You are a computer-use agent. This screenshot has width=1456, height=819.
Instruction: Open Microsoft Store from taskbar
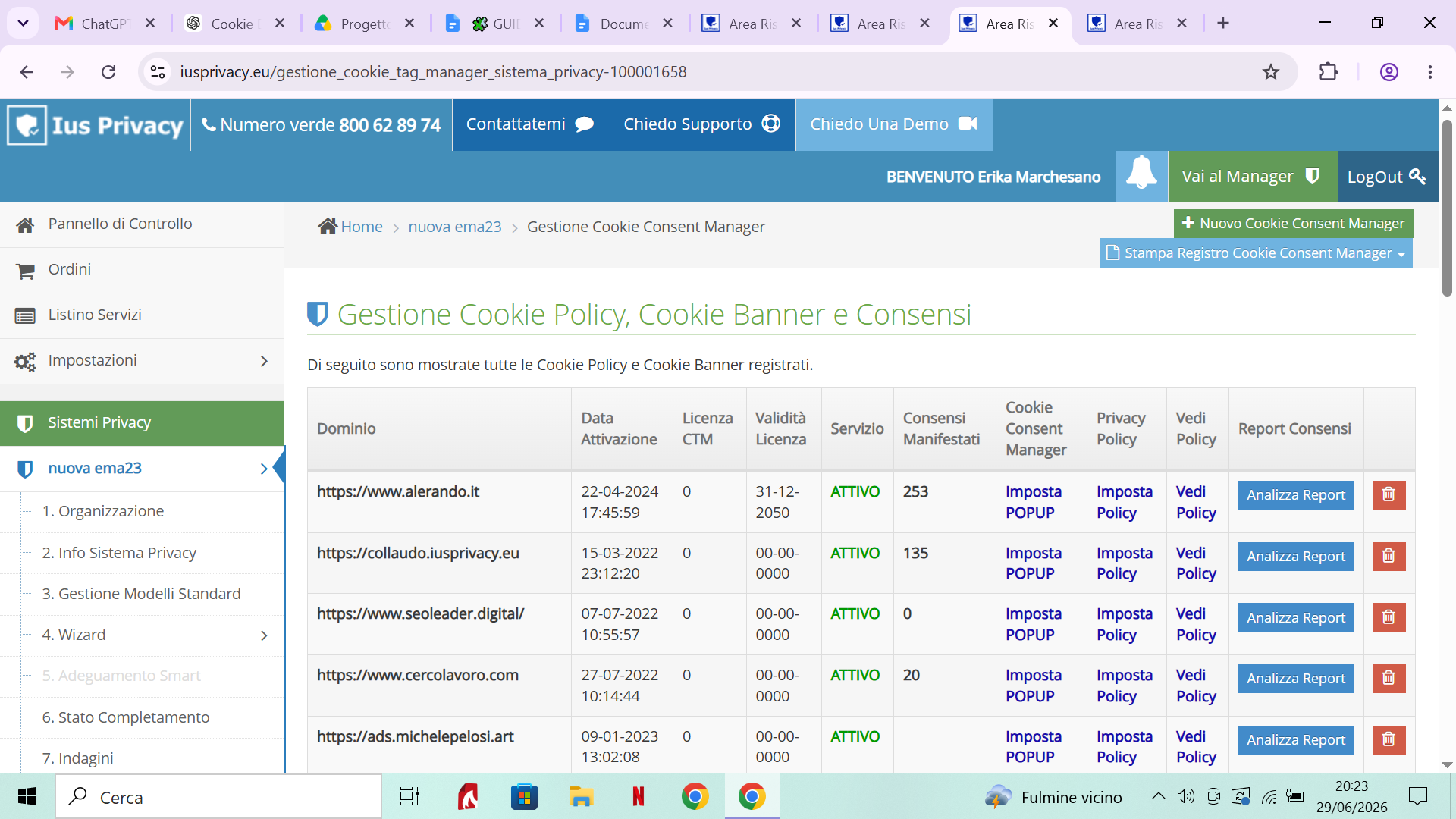(x=524, y=796)
